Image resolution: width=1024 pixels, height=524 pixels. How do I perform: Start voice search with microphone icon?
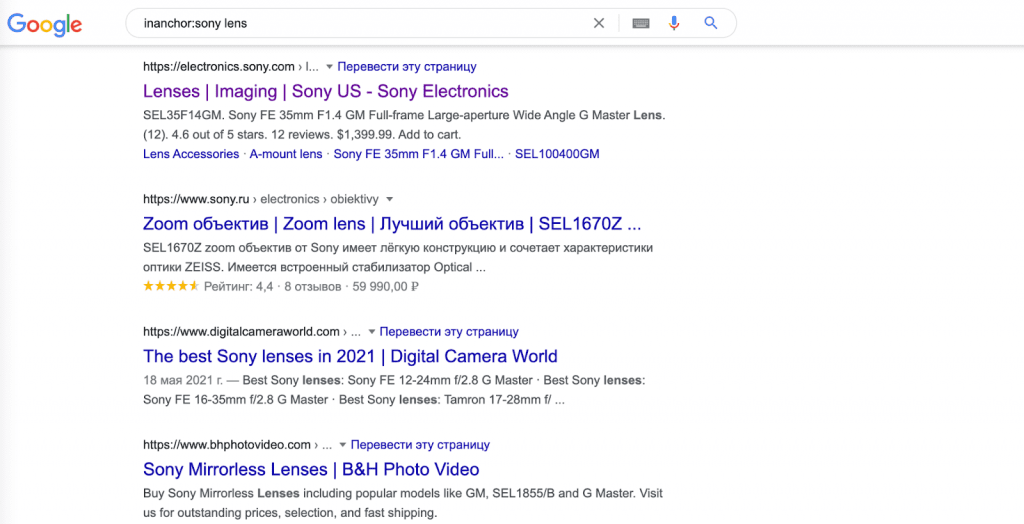coord(674,23)
